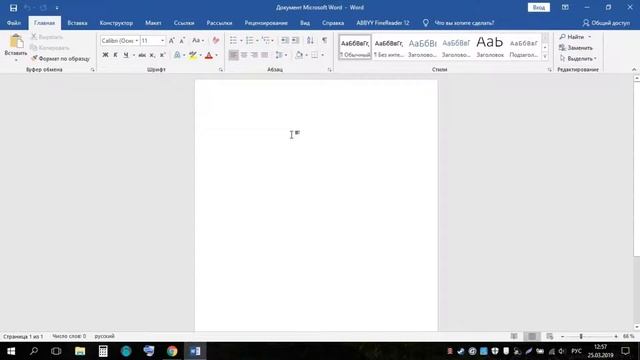Switch to Read Mode view icon
This screenshot has height=360, width=640.
[514, 336]
